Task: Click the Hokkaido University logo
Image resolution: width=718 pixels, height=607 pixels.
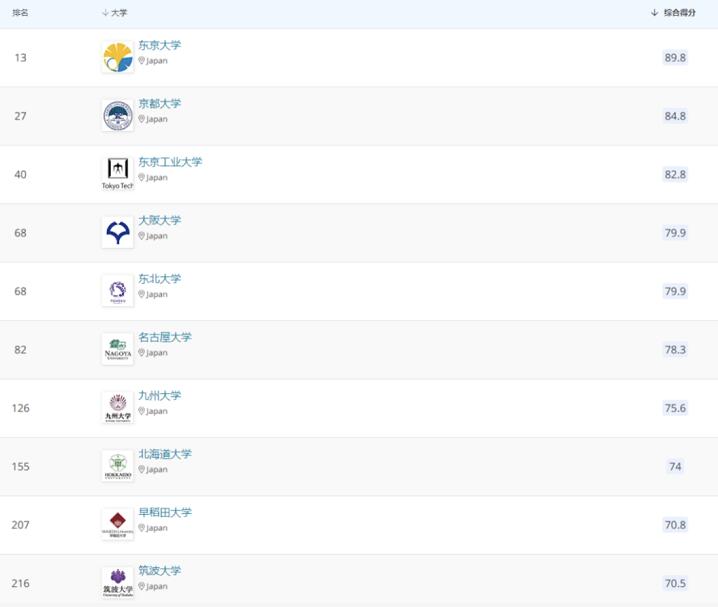Action: click(x=118, y=466)
